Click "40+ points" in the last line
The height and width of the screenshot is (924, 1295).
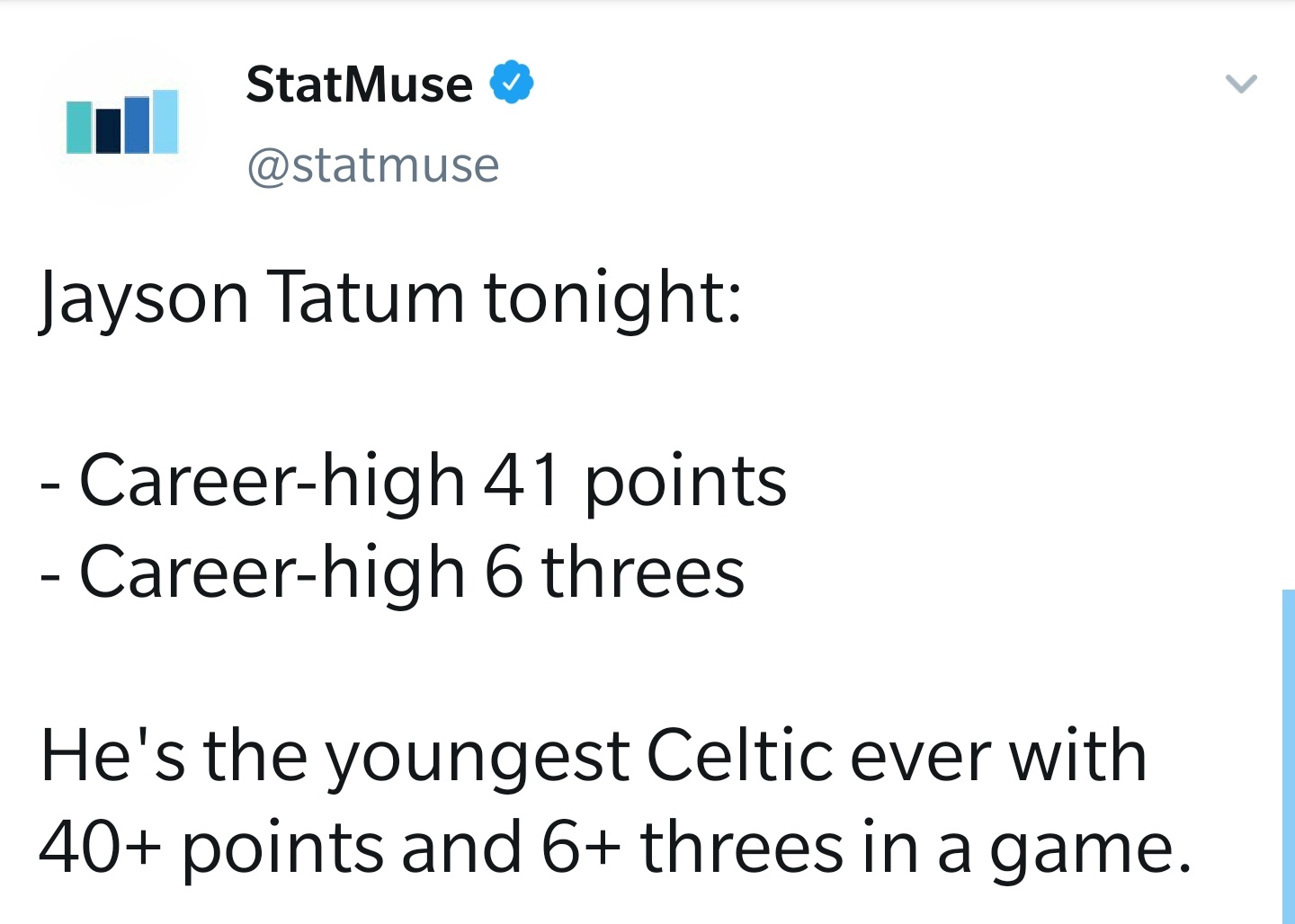click(210, 848)
